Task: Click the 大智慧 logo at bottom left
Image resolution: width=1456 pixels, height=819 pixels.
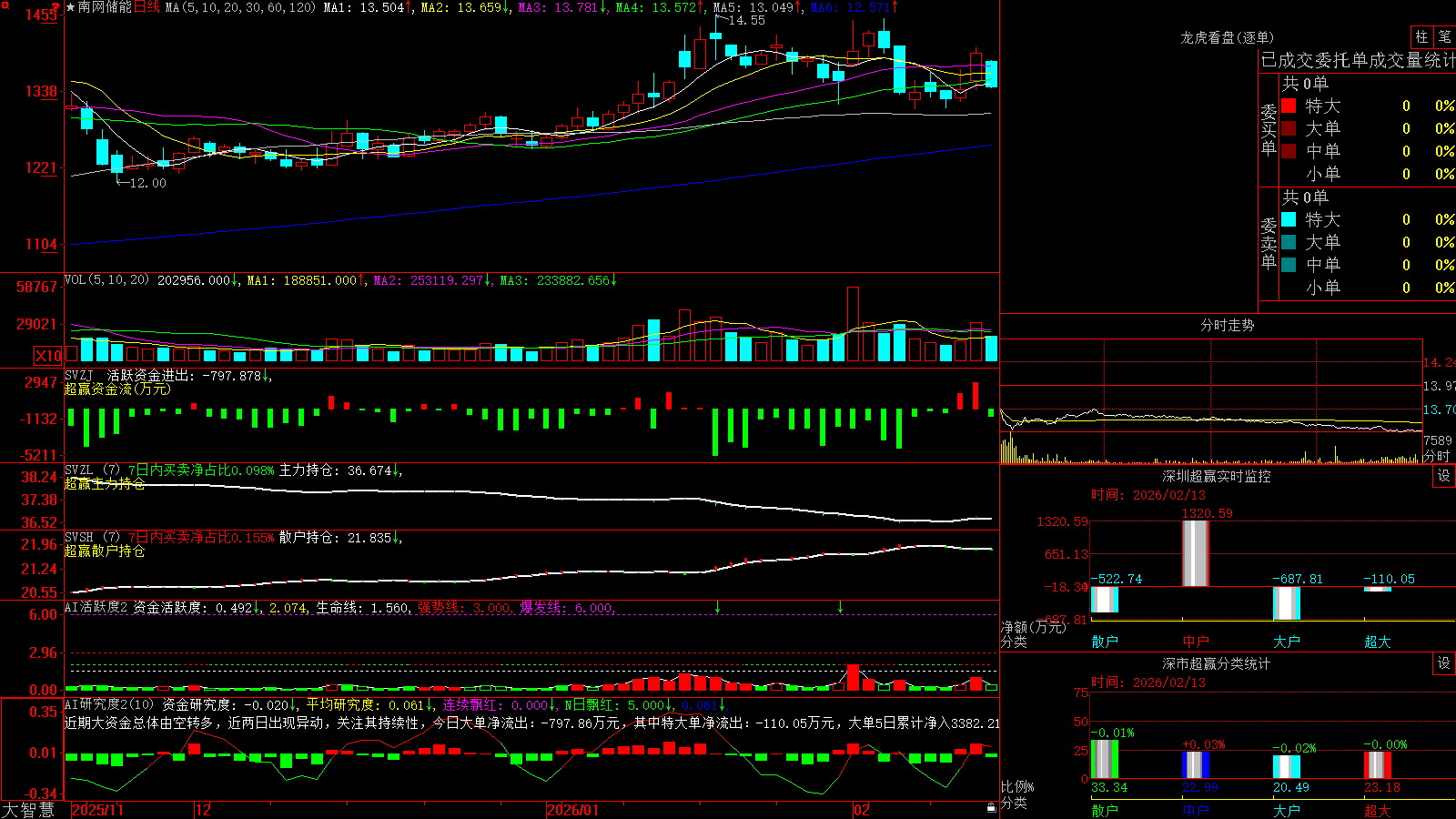Action: [x=28, y=809]
